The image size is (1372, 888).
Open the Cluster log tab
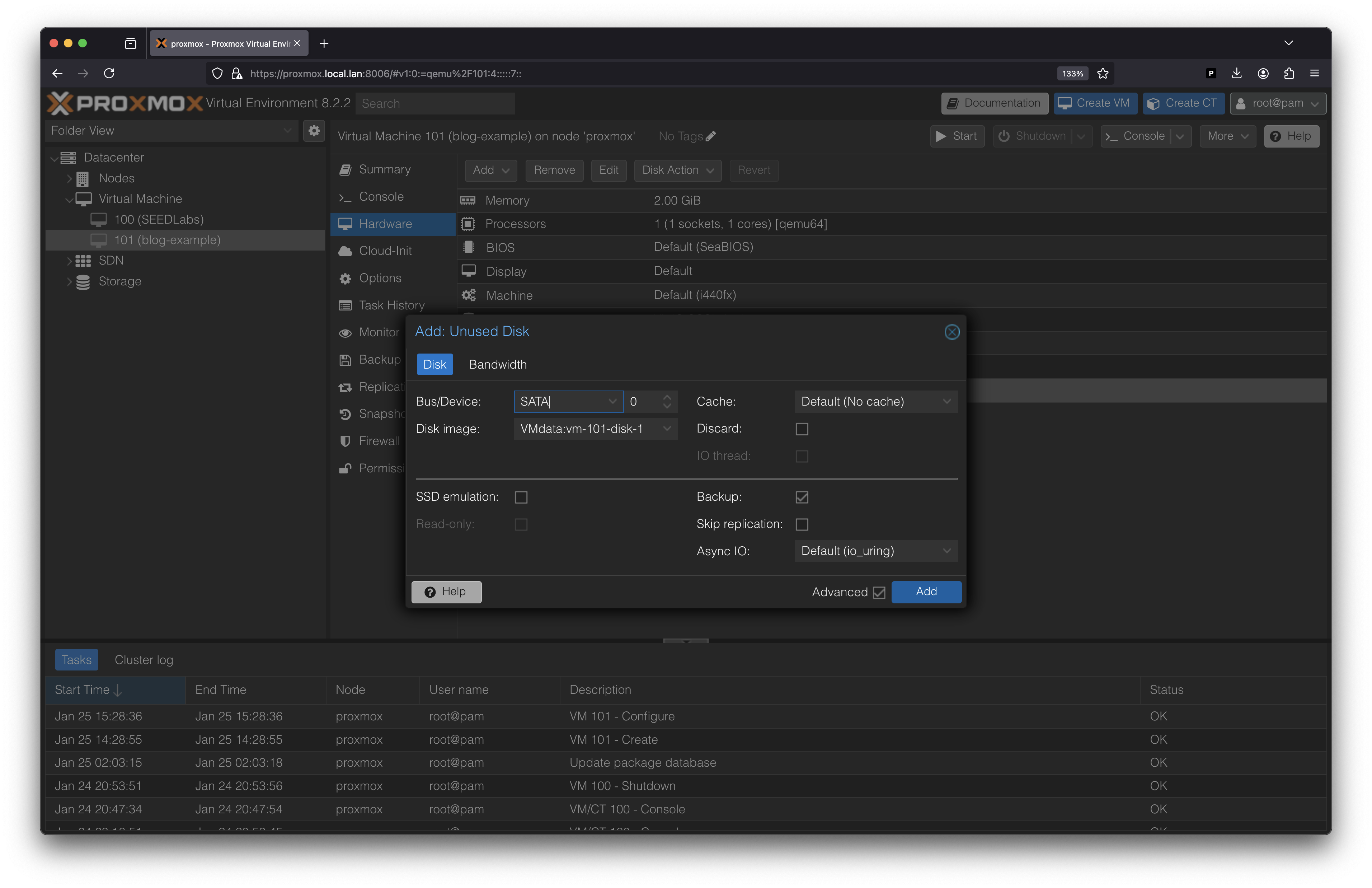[x=144, y=660]
